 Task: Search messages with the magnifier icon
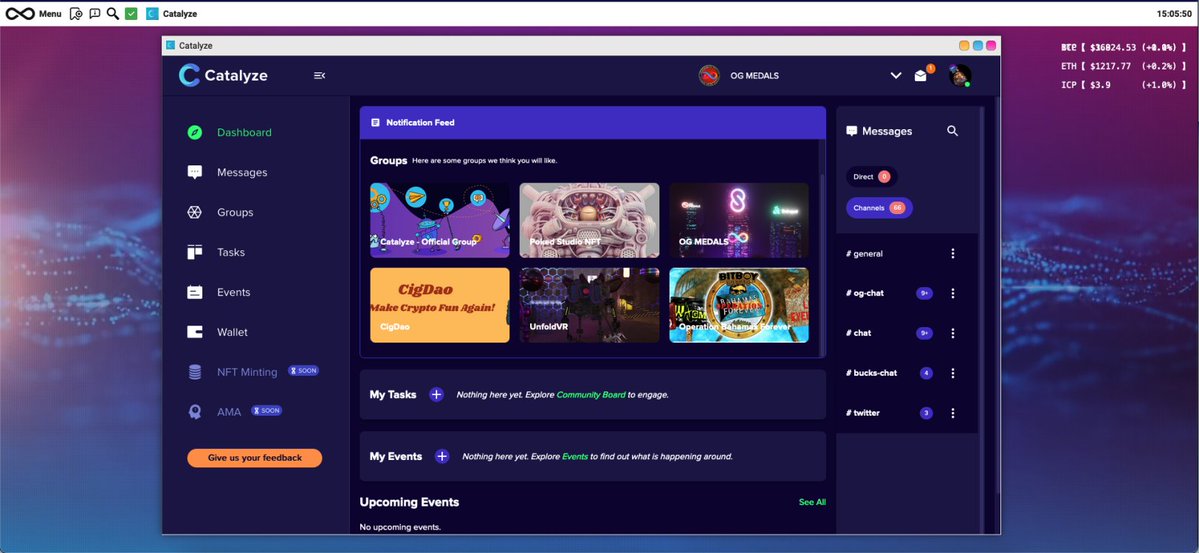click(x=953, y=131)
